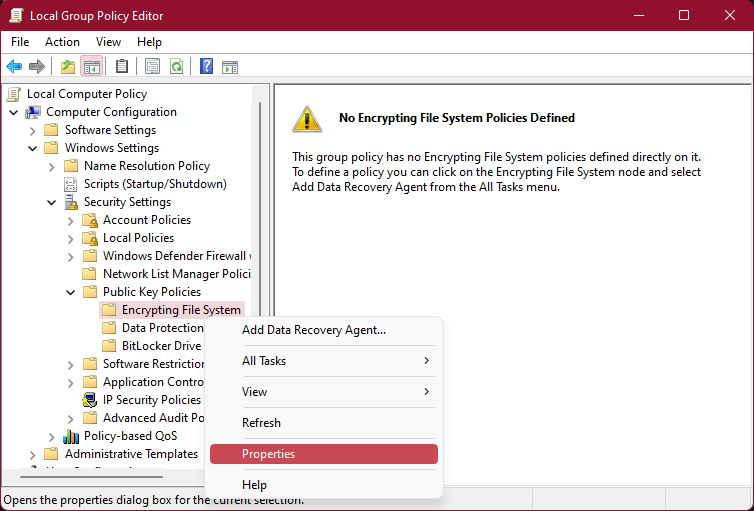Expand the Account Policies node
Viewport: 754px width, 511px height.
coord(71,221)
